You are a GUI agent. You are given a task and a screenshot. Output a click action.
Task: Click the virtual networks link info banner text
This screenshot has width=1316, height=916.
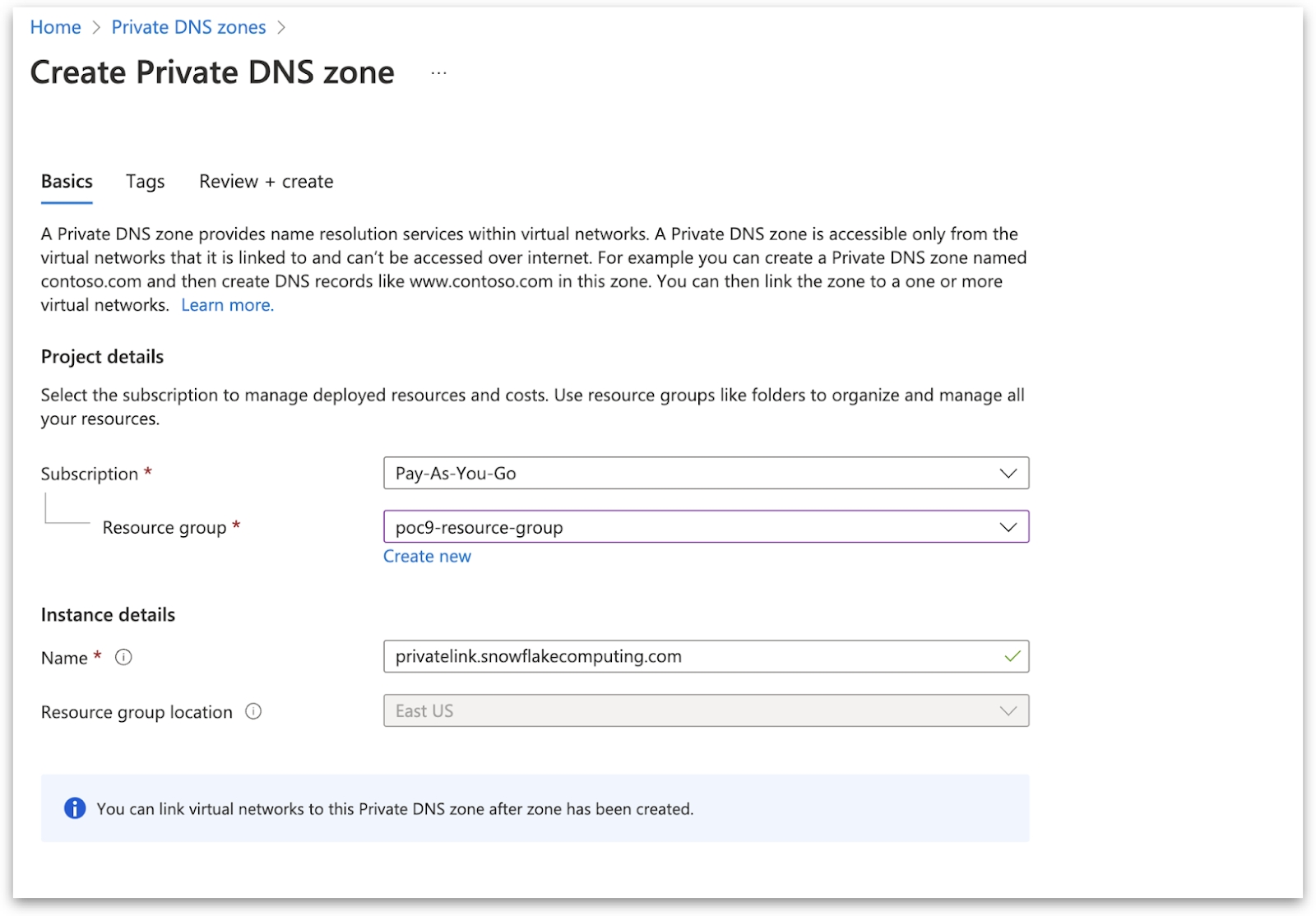395,809
